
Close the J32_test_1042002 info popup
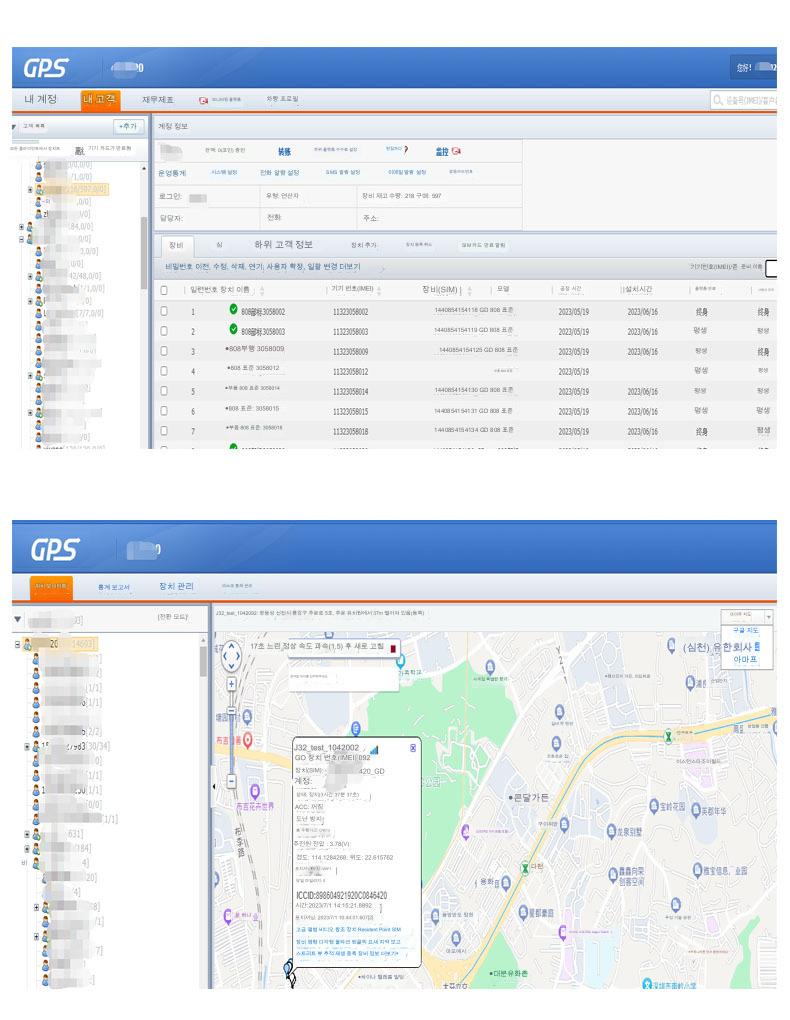point(413,747)
